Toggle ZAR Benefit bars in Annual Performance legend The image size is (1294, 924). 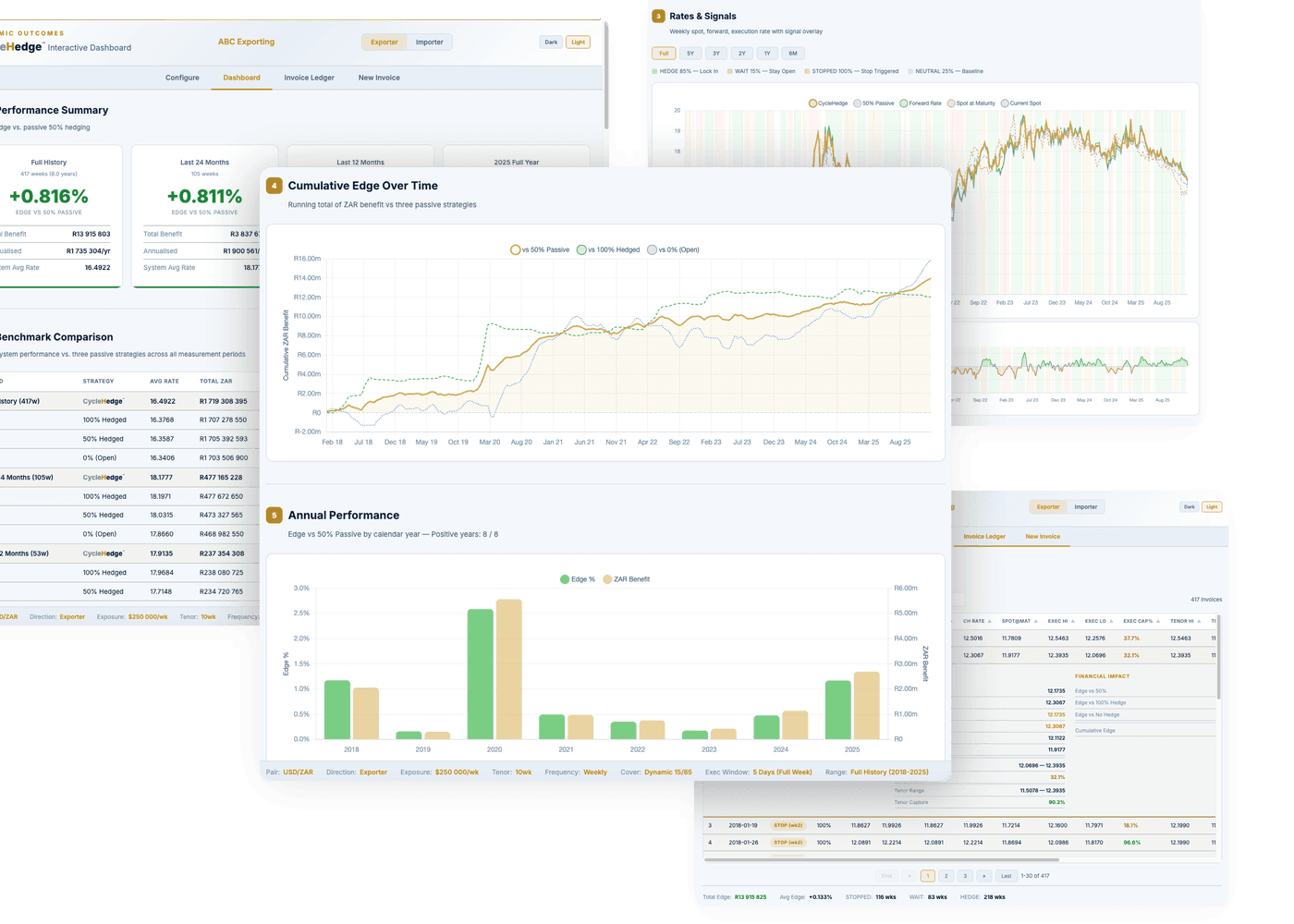pos(627,579)
